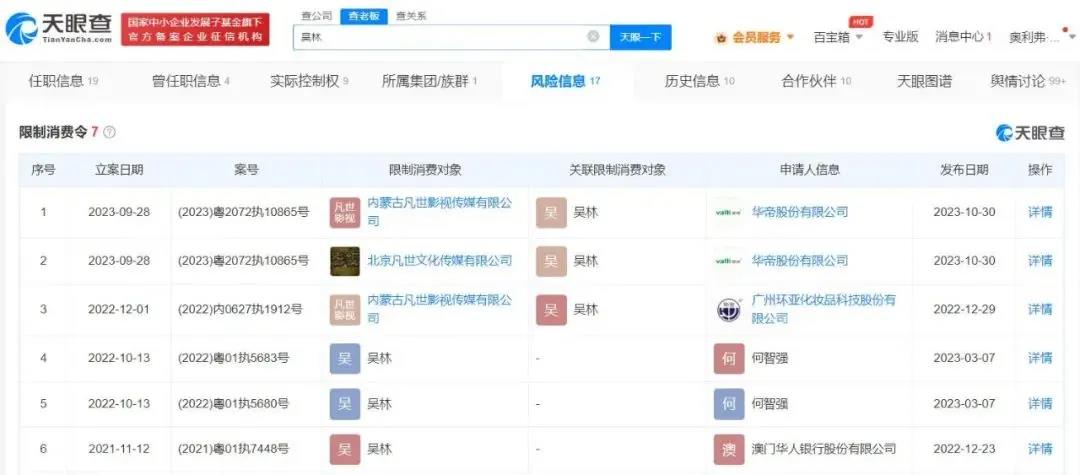Click the 天眼一下 search button

(x=640, y=37)
